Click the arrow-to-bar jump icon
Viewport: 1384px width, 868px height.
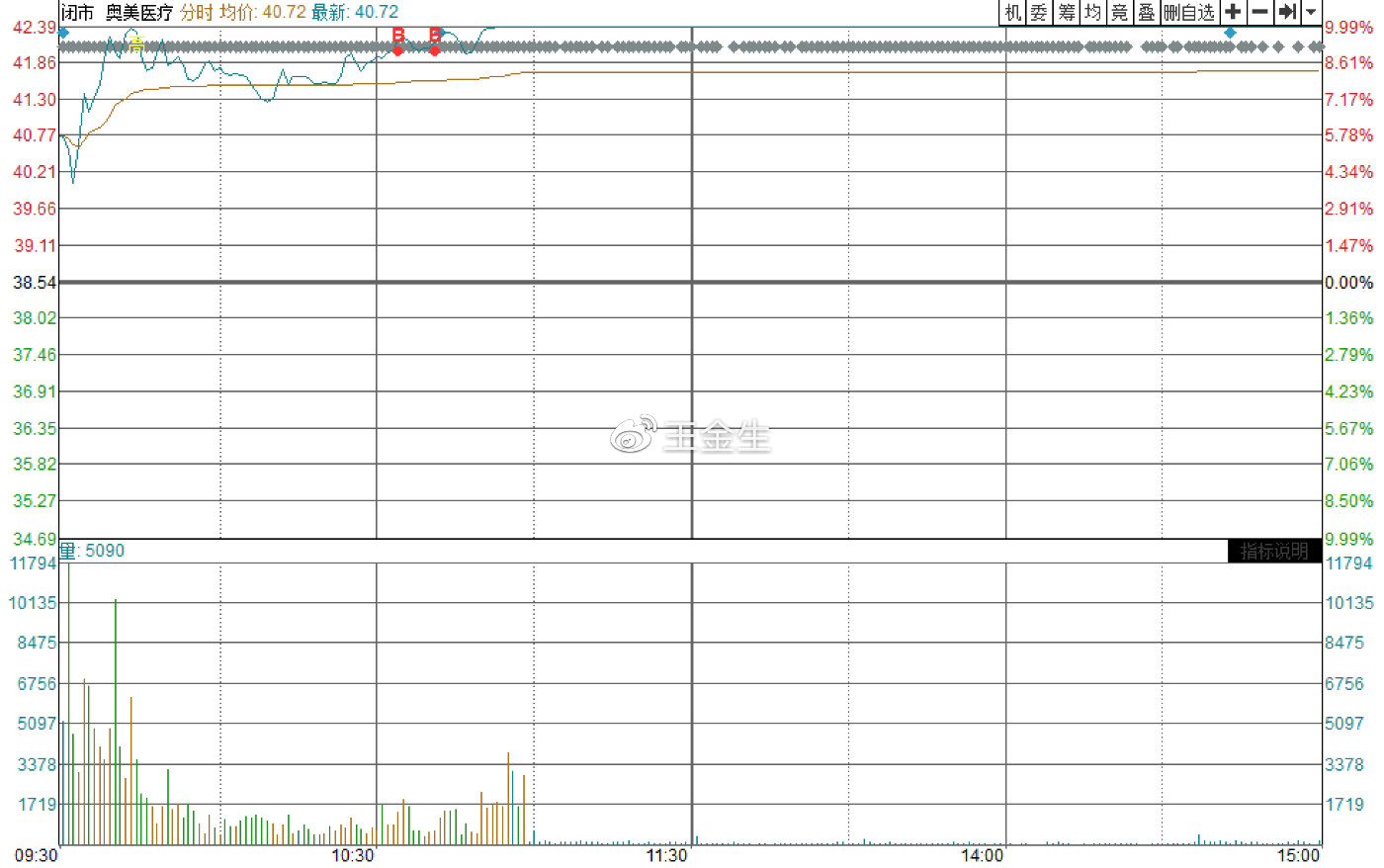pos(1287,12)
